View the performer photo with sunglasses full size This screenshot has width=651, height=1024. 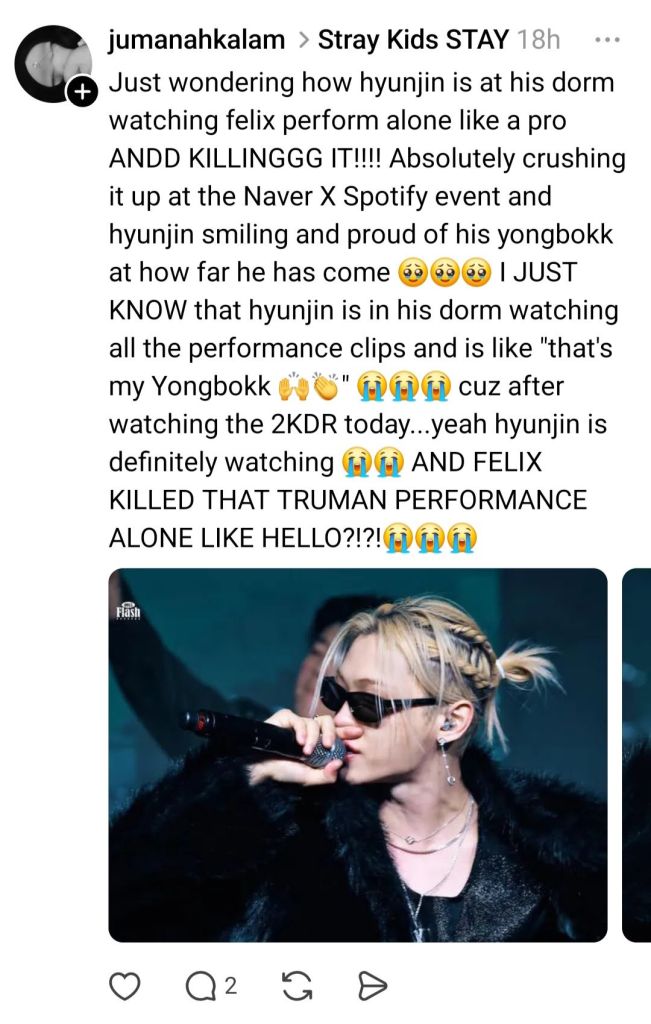tap(358, 755)
